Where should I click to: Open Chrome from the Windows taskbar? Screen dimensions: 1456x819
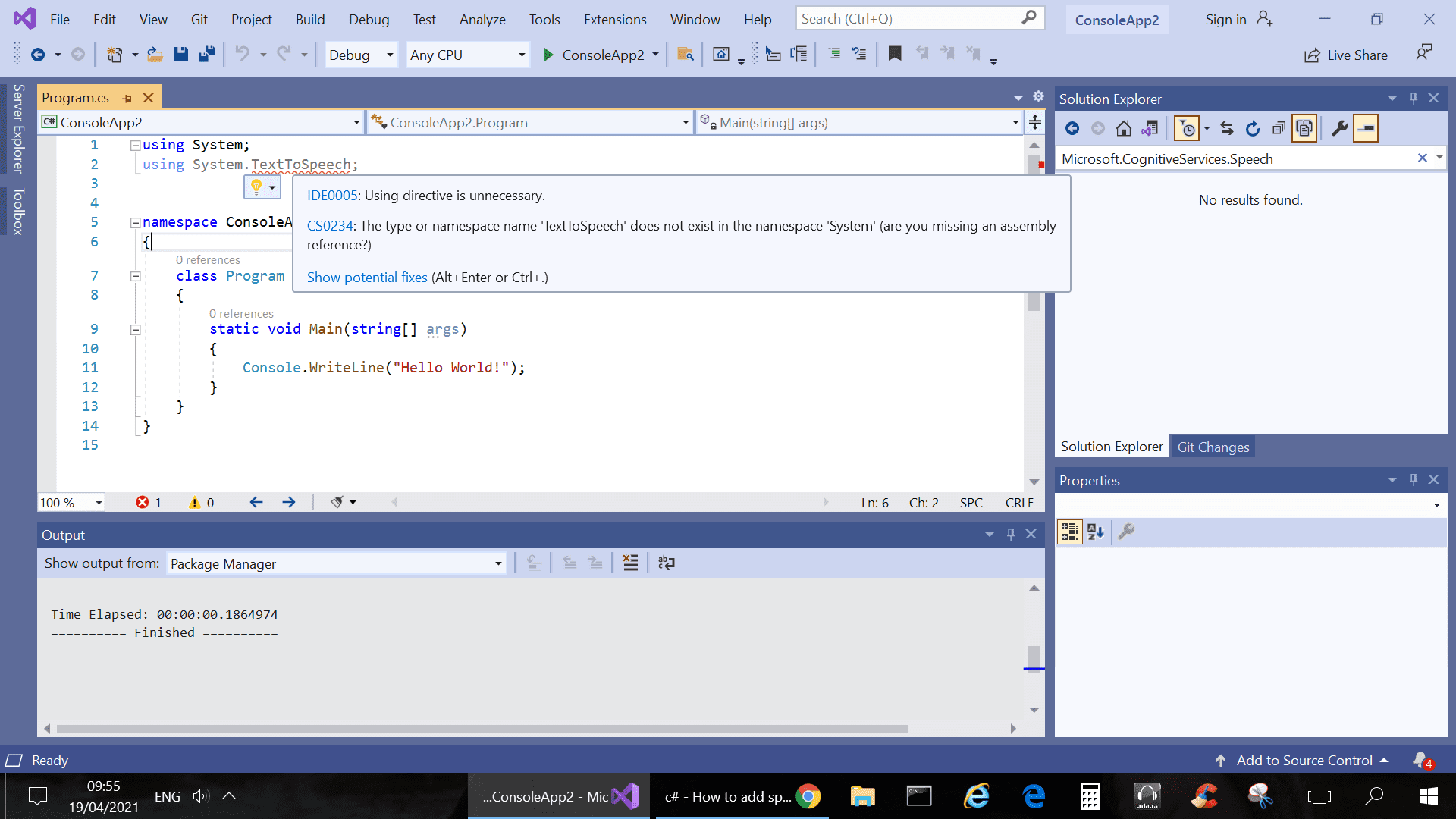tap(808, 796)
